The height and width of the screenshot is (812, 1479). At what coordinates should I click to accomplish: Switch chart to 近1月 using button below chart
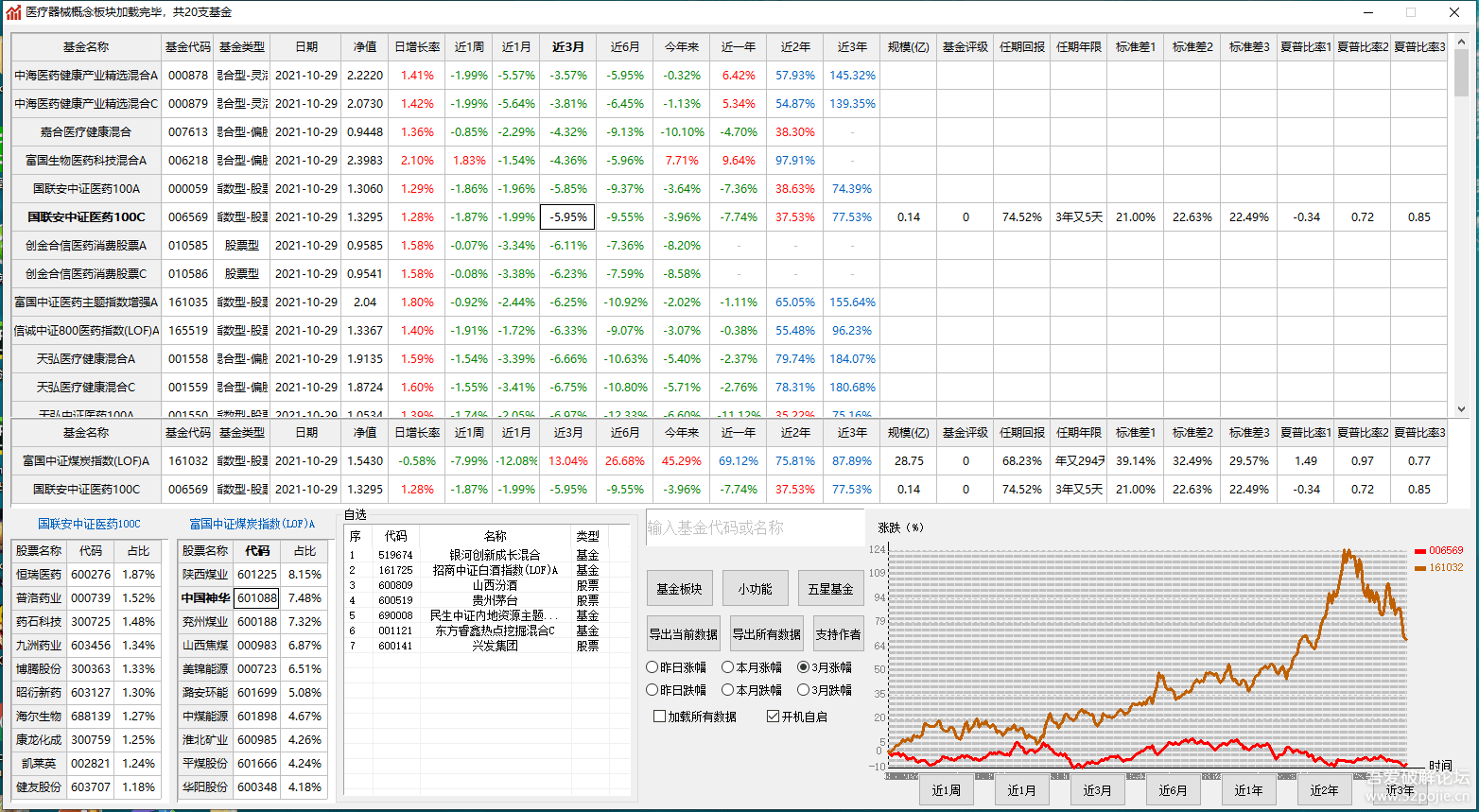click(1021, 790)
